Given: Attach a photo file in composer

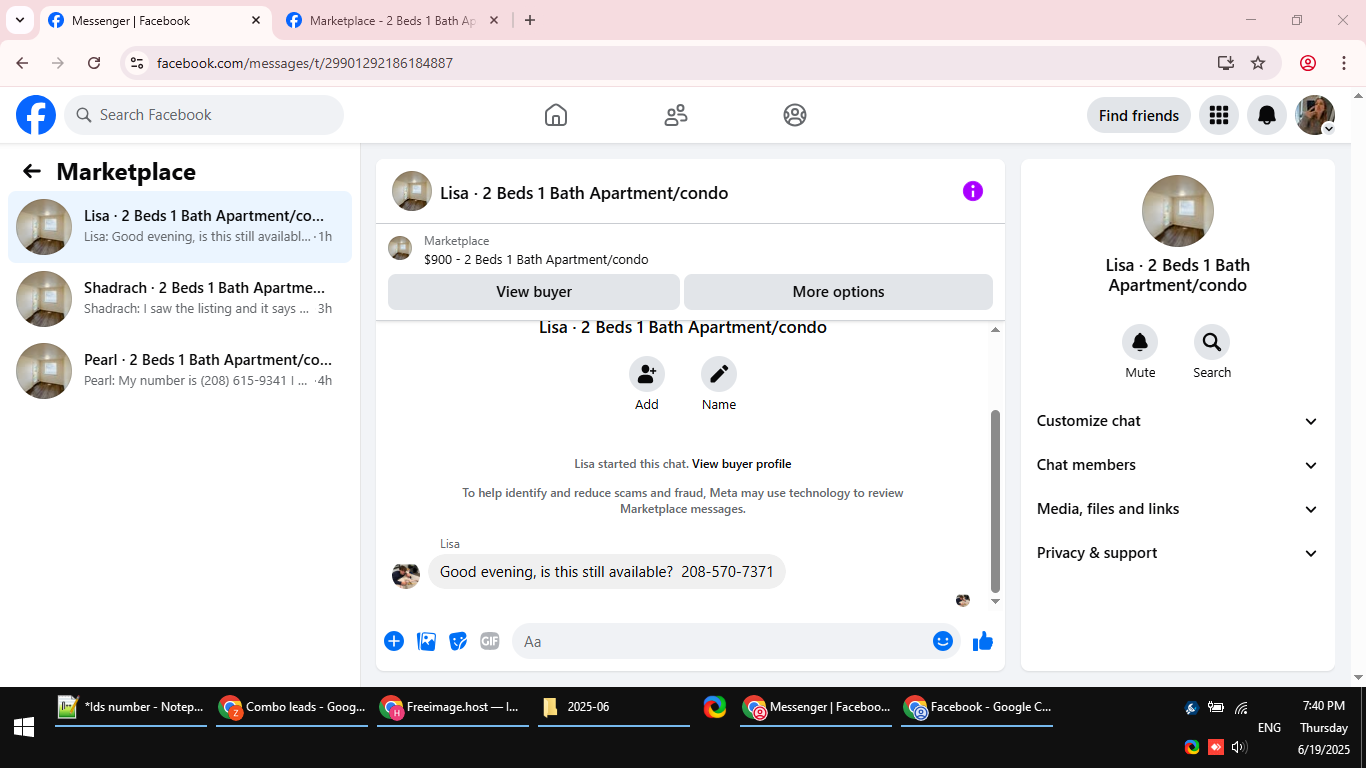Looking at the screenshot, I should click(427, 641).
